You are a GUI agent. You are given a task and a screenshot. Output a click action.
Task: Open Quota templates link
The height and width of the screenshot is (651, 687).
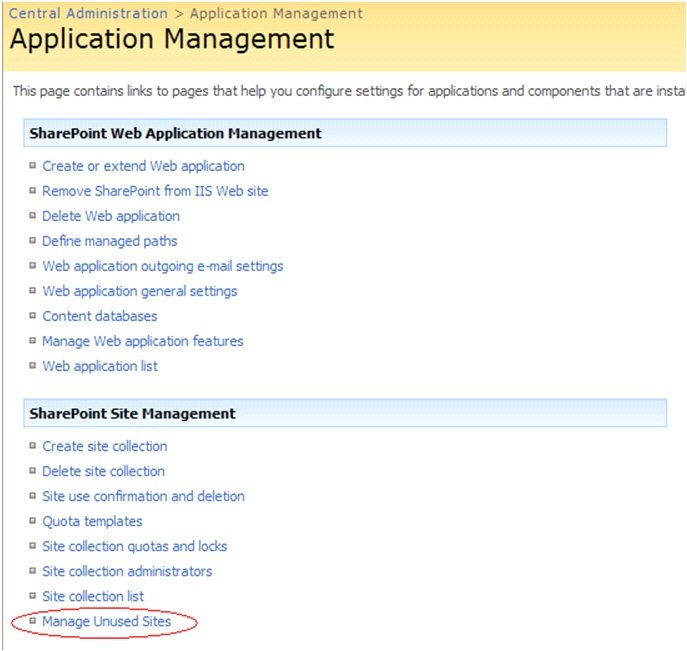pyautogui.click(x=92, y=521)
